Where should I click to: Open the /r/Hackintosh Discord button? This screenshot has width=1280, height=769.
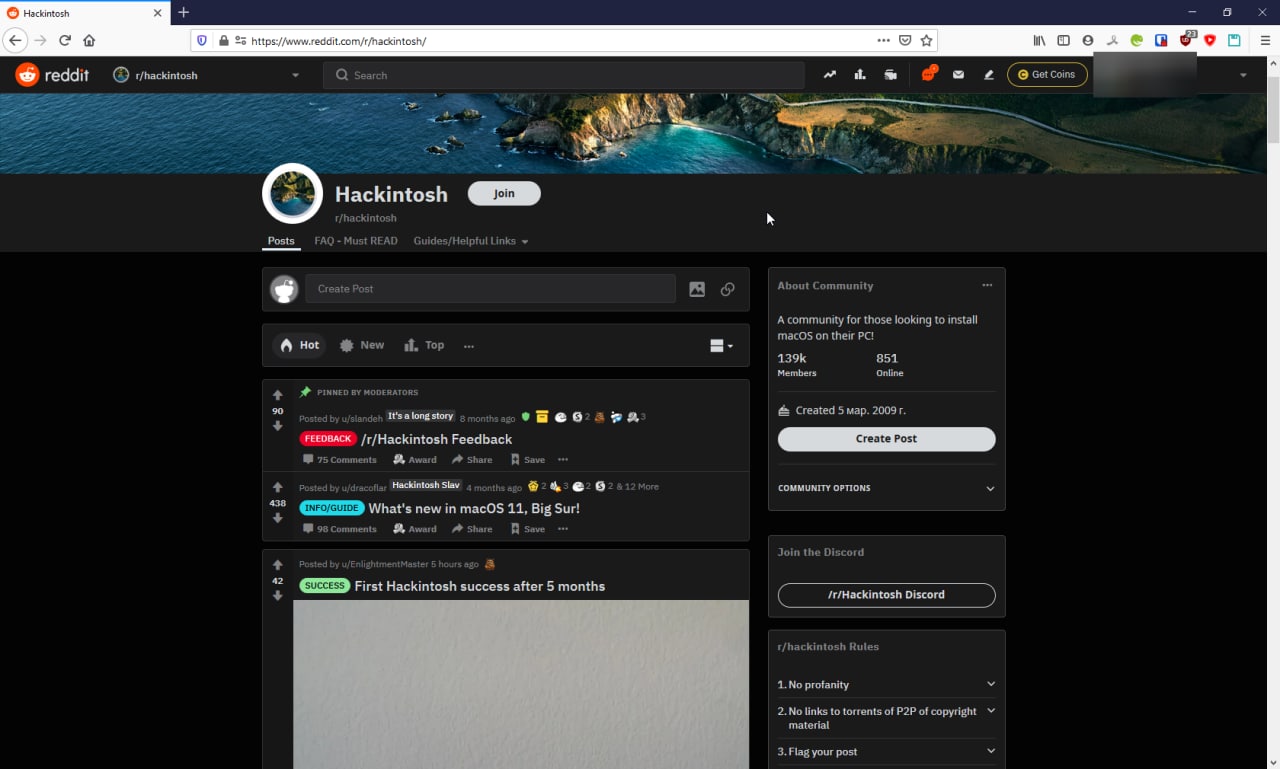[x=886, y=594]
